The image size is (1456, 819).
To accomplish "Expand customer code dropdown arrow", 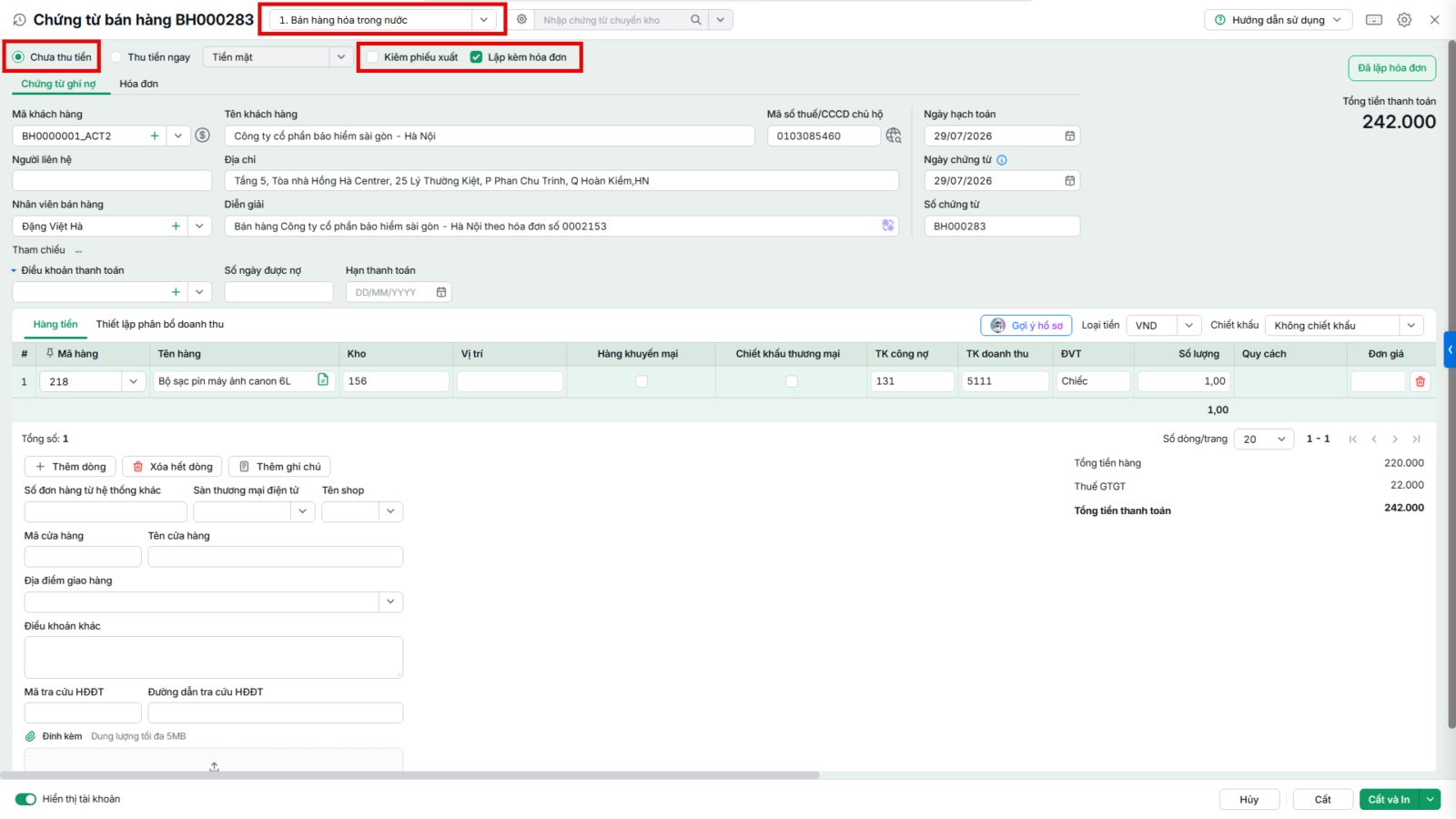I will (x=178, y=136).
